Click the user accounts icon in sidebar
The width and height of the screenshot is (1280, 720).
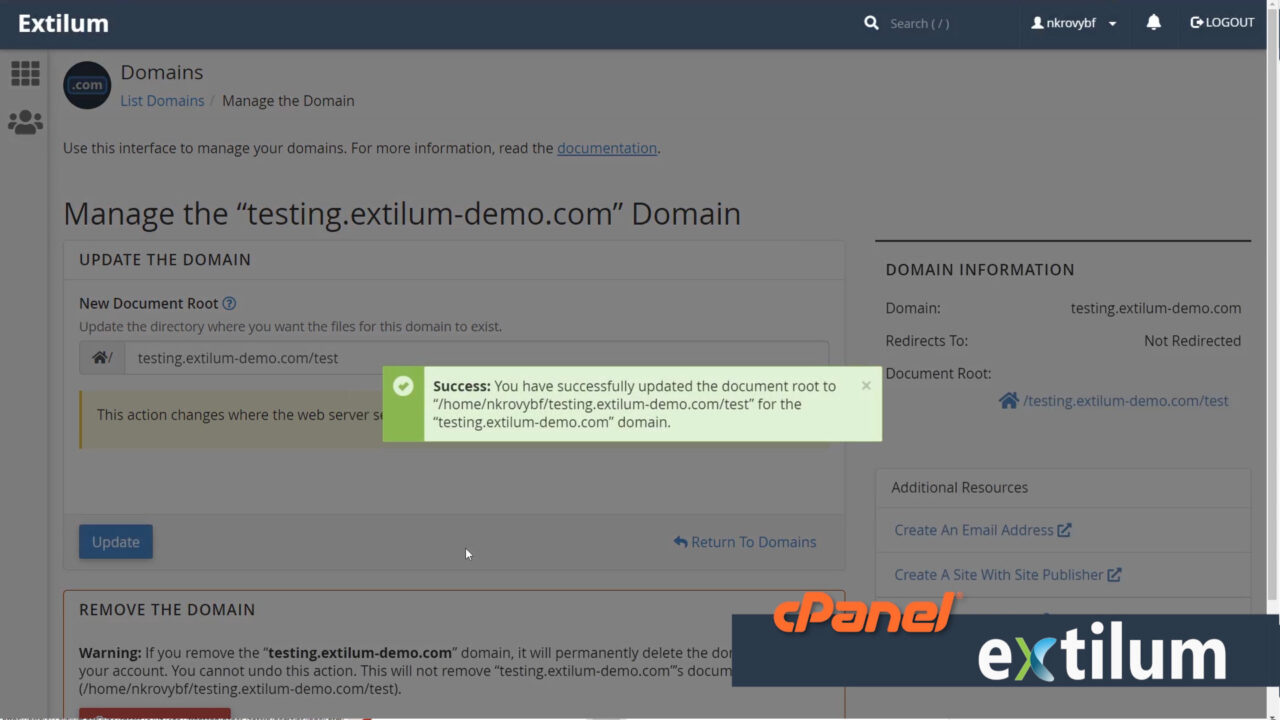[24, 121]
